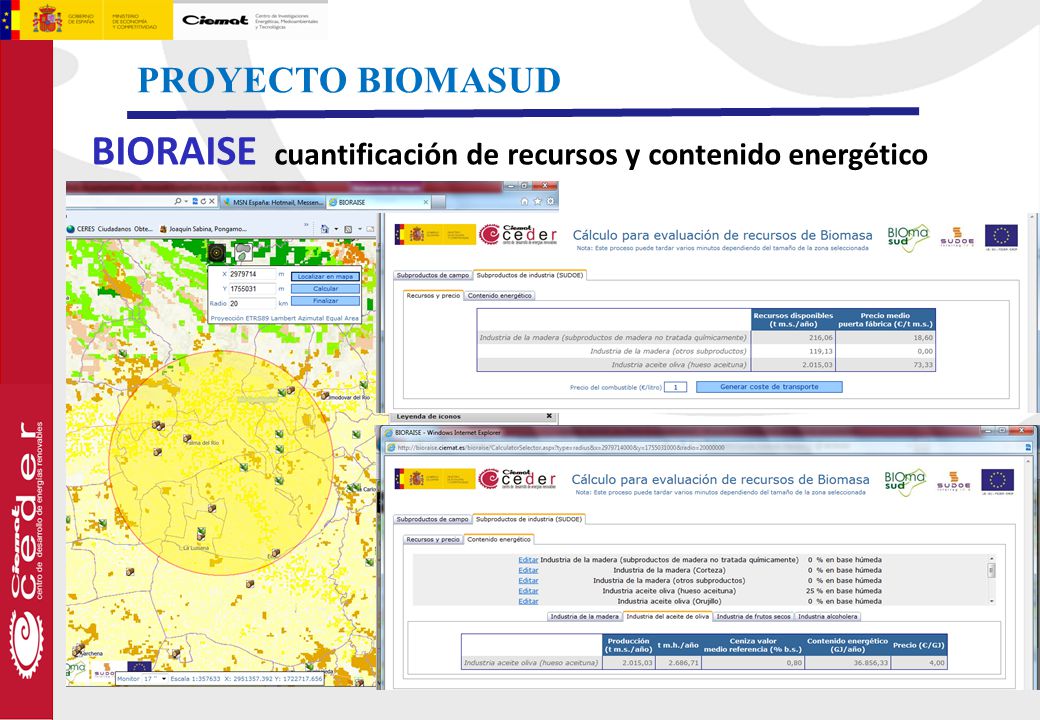Click the SUDOE logo in upper calculation panel
The image size is (1040, 720).
[957, 237]
